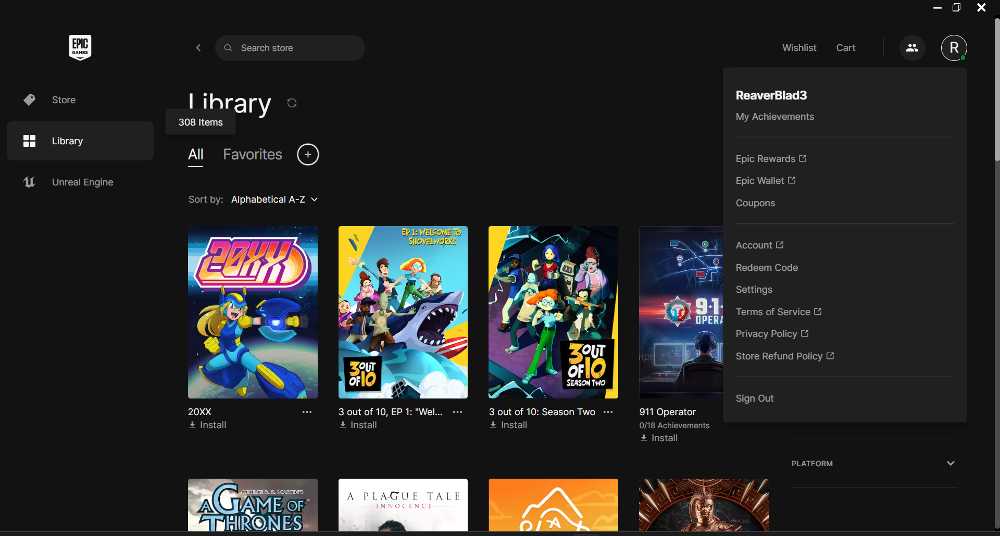Open more options for 3 out of 10: Season Two

[x=608, y=412]
